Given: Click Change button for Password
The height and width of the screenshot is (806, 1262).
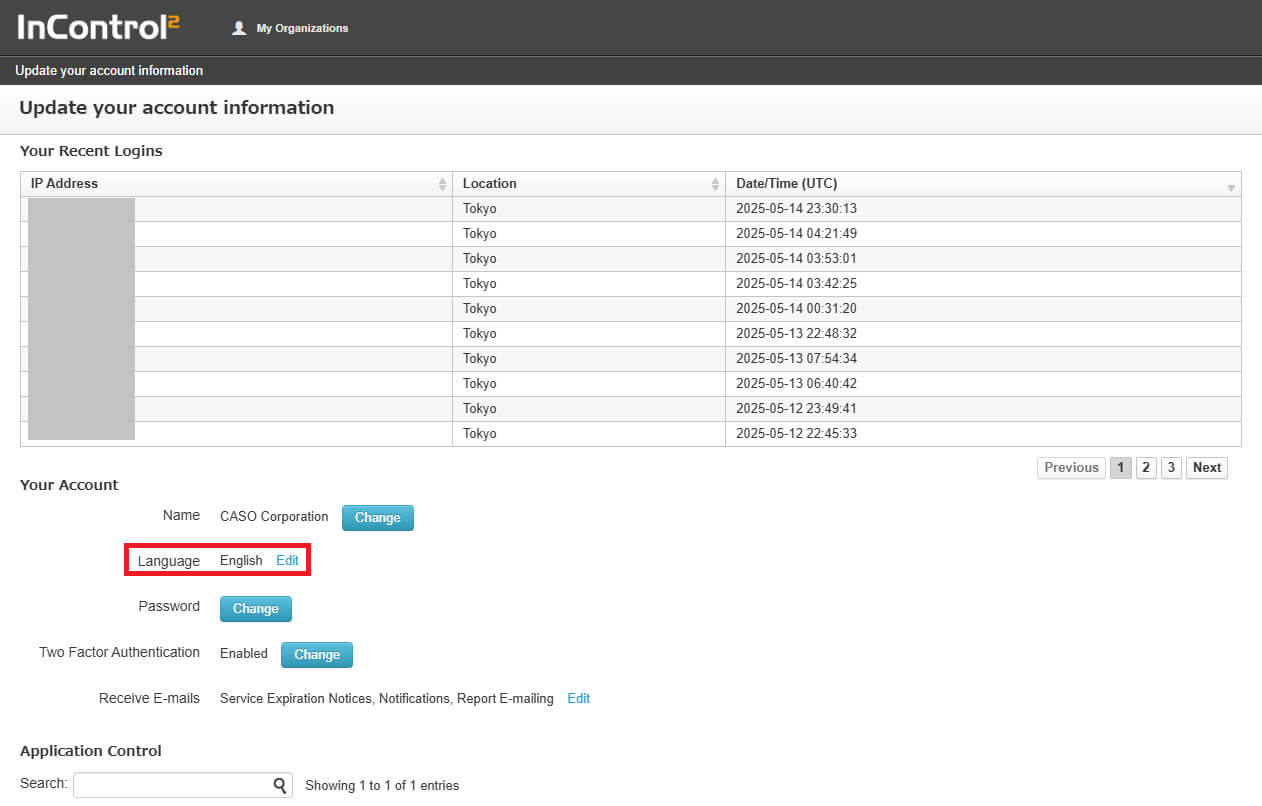Looking at the screenshot, I should [255, 608].
